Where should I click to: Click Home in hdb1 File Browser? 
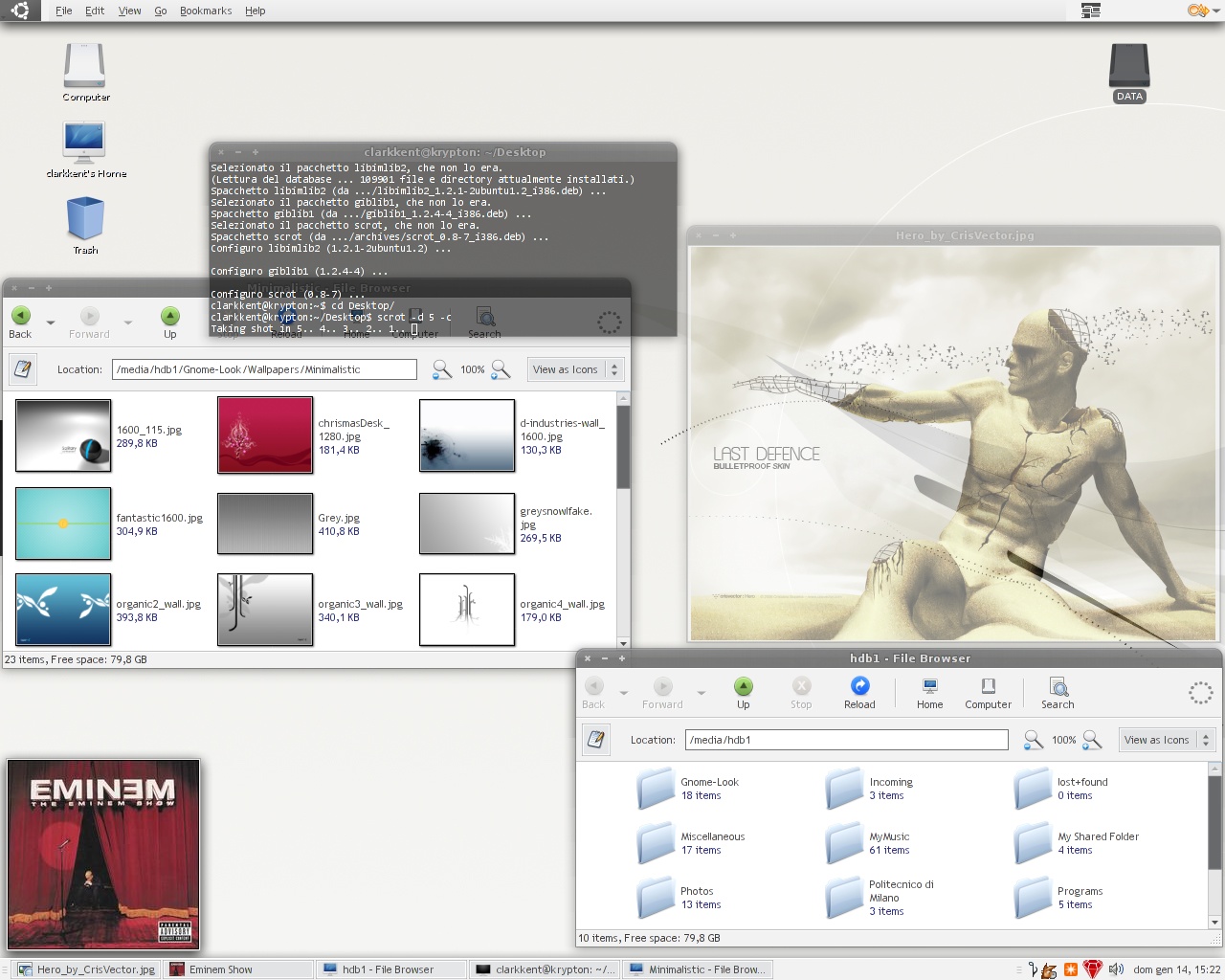pyautogui.click(x=929, y=693)
